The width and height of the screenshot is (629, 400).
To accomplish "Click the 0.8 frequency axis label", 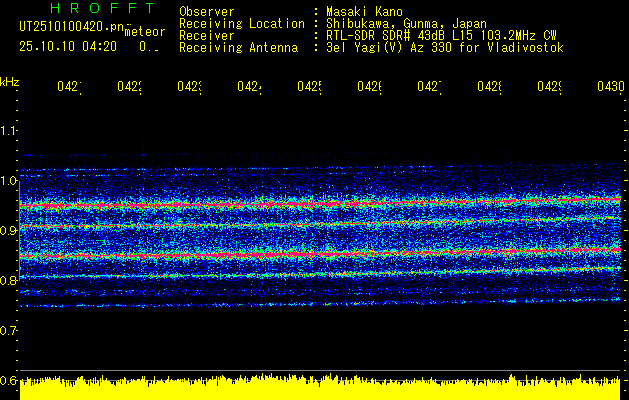I will 8,280.
